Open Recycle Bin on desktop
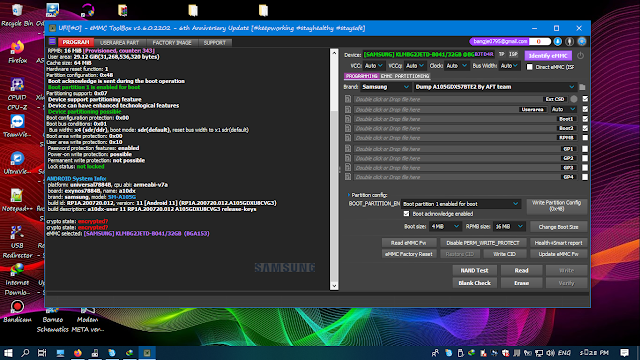The image size is (640, 360). point(17,15)
